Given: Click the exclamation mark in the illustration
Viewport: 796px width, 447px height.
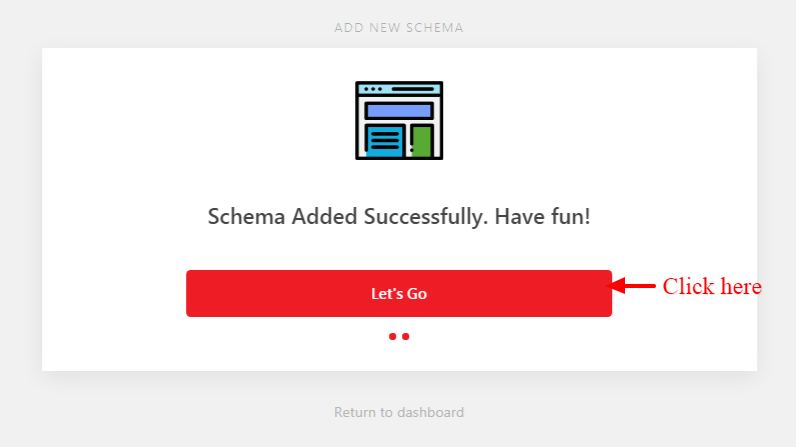Looking at the screenshot, I should 411,141.
